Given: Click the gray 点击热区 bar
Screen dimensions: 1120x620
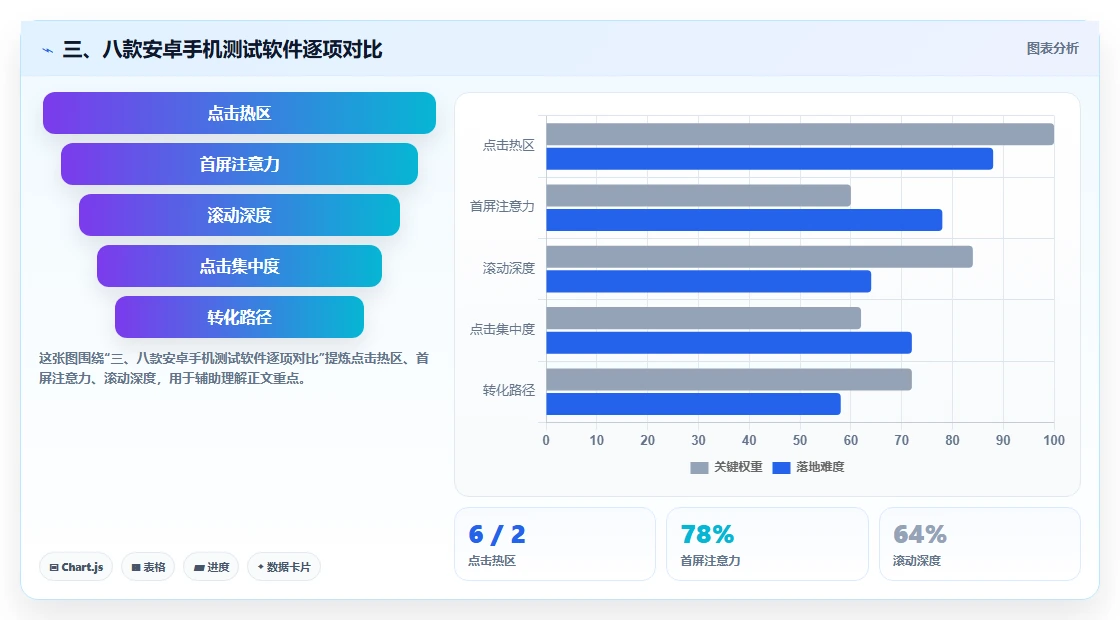Looking at the screenshot, I should click(x=800, y=134).
